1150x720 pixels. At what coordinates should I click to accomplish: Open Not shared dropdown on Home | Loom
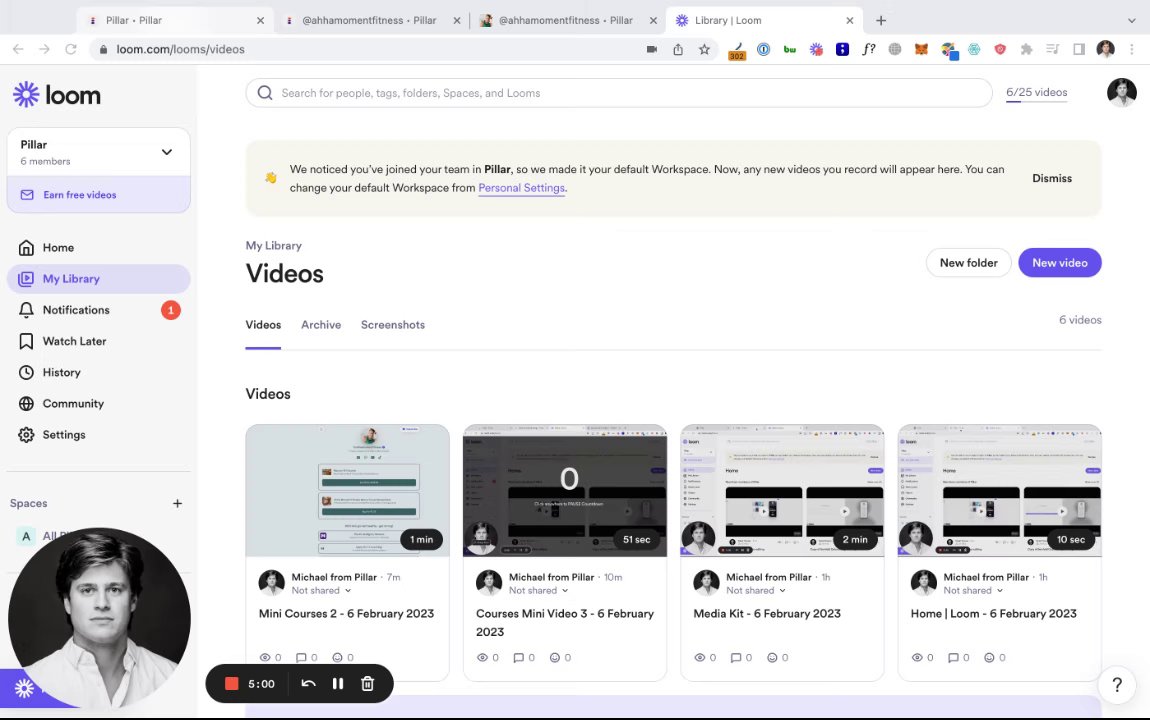[x=973, y=590]
